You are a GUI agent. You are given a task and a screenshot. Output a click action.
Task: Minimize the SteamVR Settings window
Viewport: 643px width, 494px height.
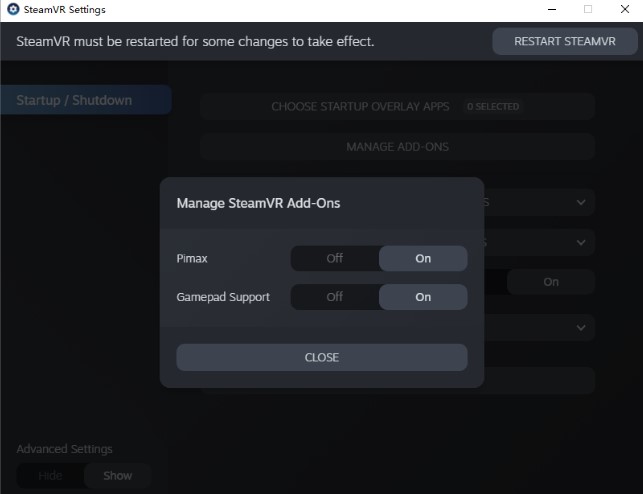coord(552,9)
